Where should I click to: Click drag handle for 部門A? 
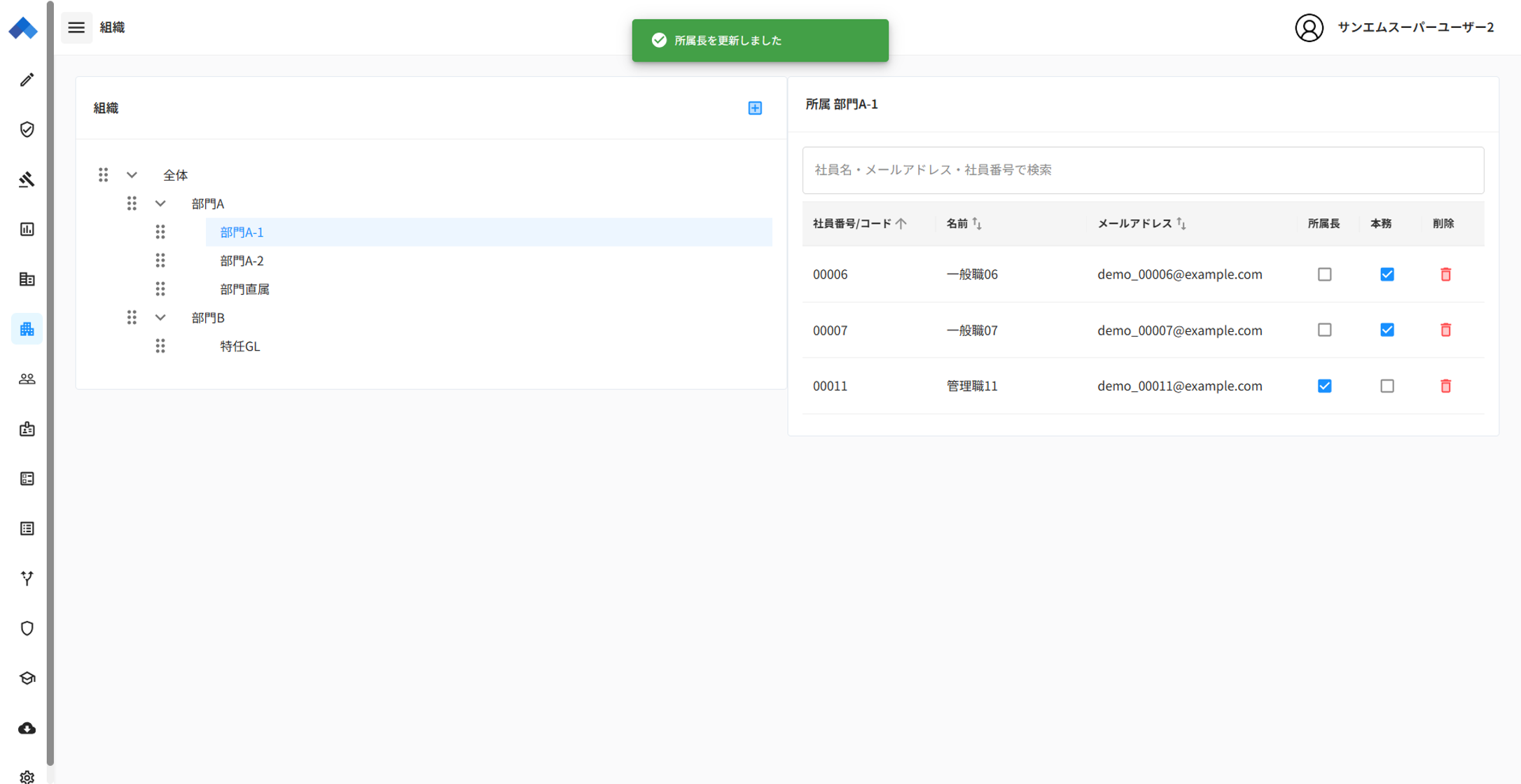[132, 203]
